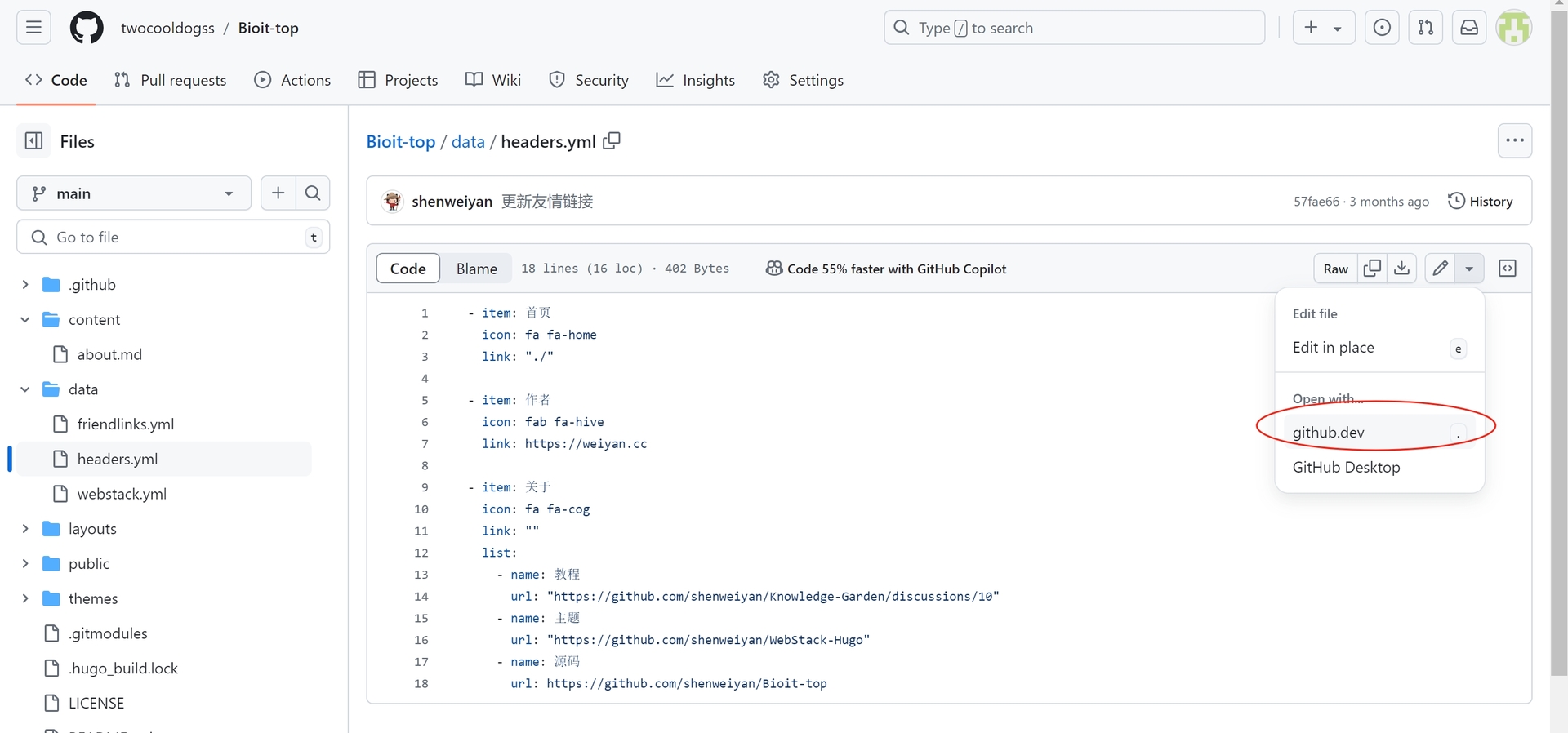Copy file path next to headers.yml
This screenshot has width=1568, height=733.
point(612,141)
